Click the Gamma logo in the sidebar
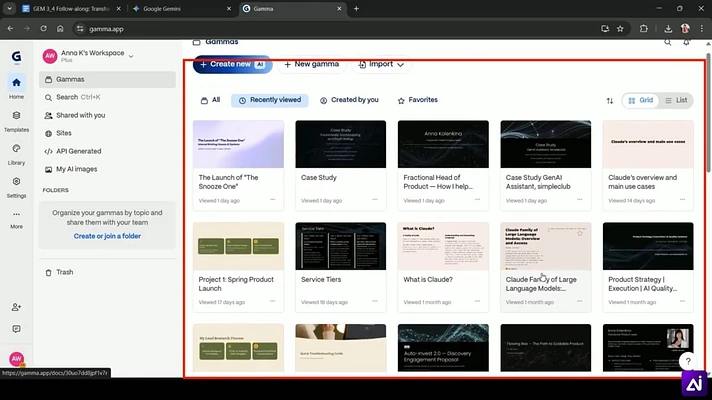The height and width of the screenshot is (400, 712). (x=16, y=57)
